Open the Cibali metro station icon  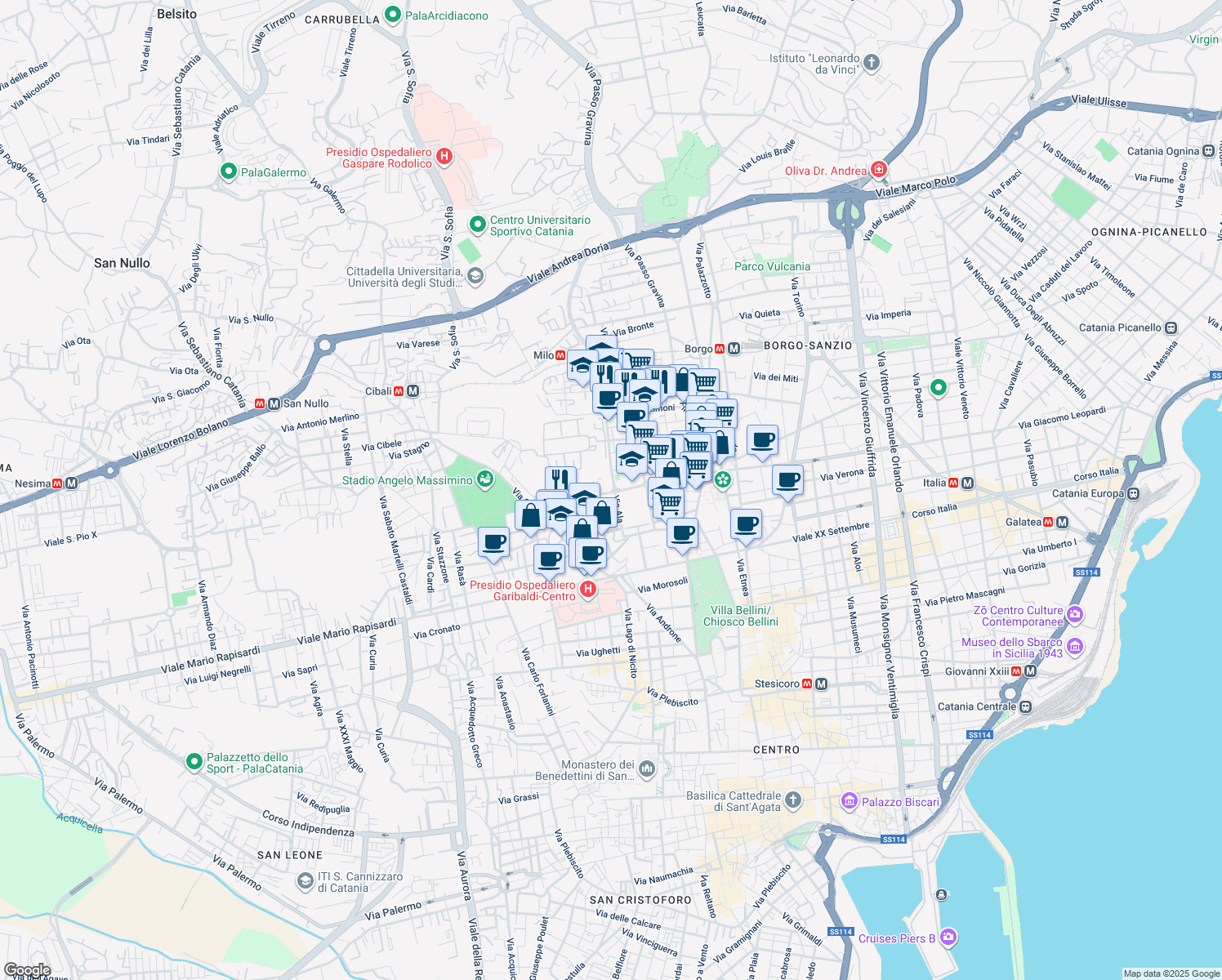(x=413, y=391)
